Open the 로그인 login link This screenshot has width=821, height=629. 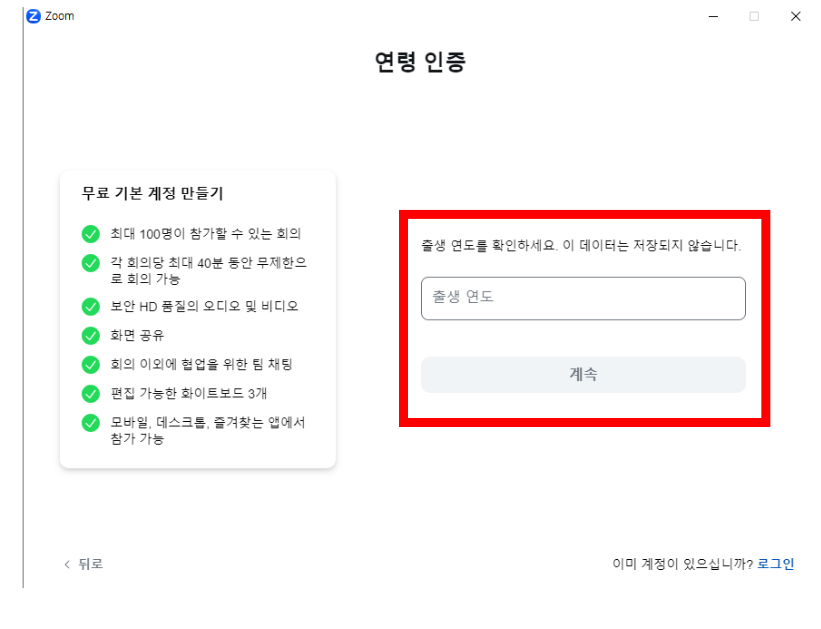tap(776, 564)
